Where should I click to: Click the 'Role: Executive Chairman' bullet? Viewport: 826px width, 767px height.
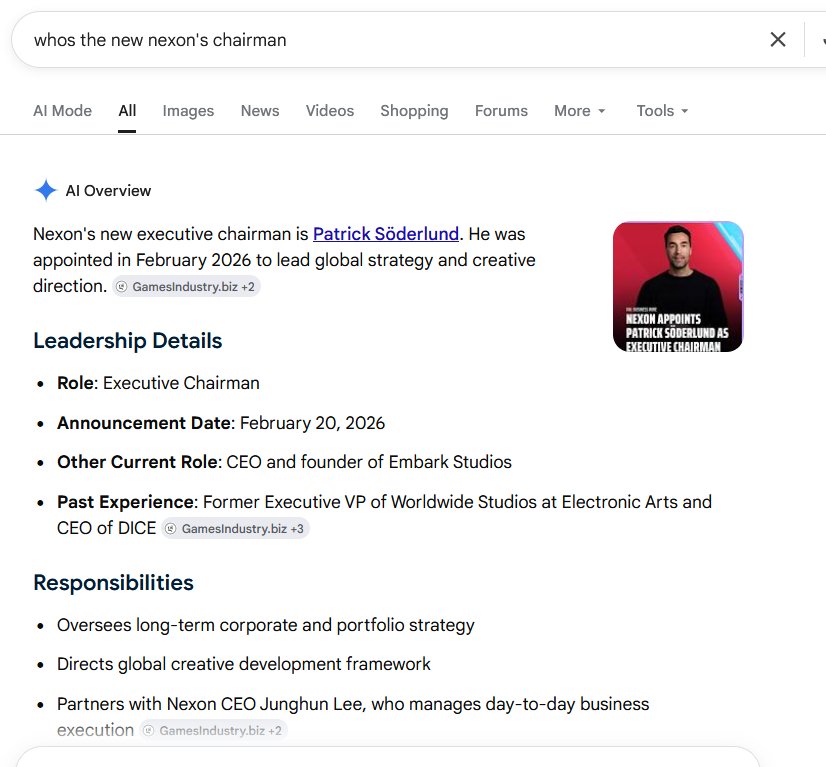tap(158, 383)
